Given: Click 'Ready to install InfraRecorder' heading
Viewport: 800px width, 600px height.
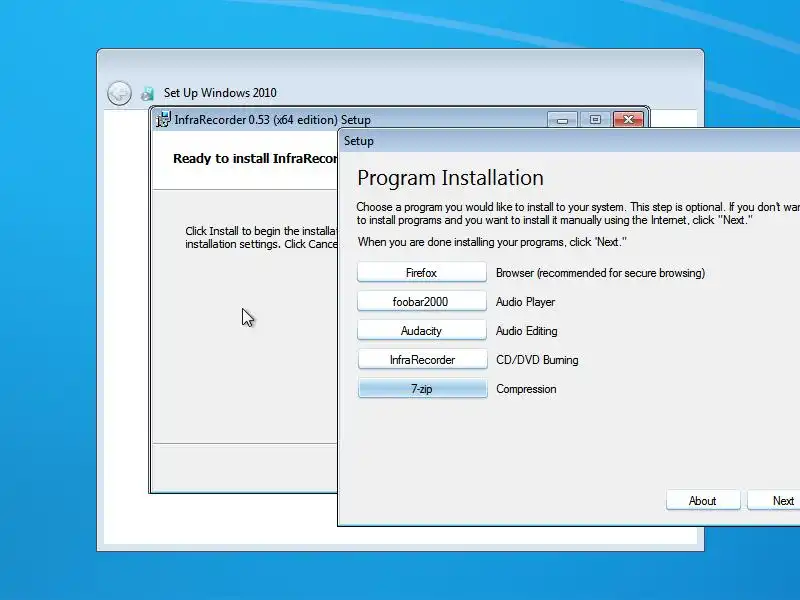Looking at the screenshot, I should tap(255, 159).
